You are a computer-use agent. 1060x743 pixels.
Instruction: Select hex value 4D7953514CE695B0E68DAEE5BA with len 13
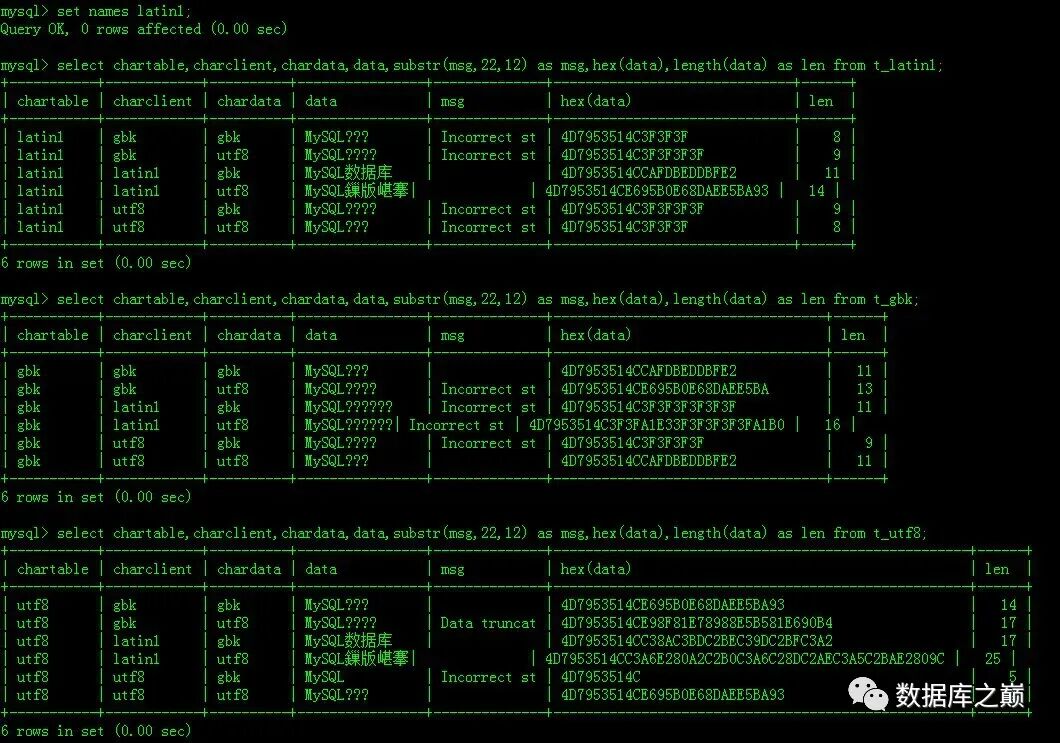pyautogui.click(x=665, y=389)
